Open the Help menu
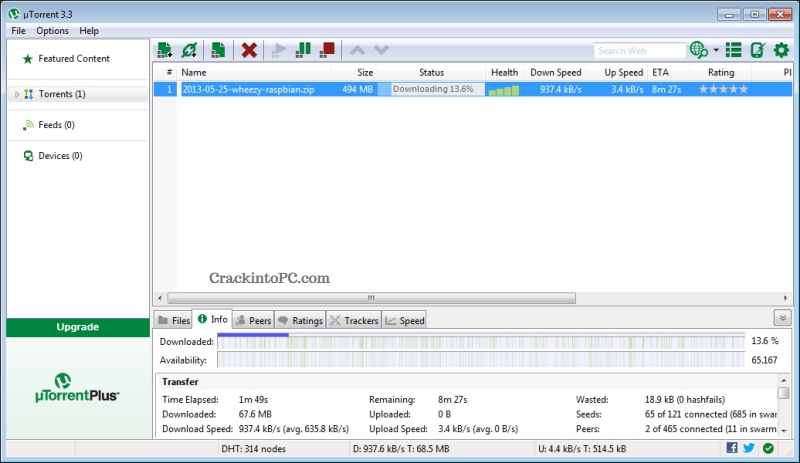The image size is (800, 463). click(89, 31)
